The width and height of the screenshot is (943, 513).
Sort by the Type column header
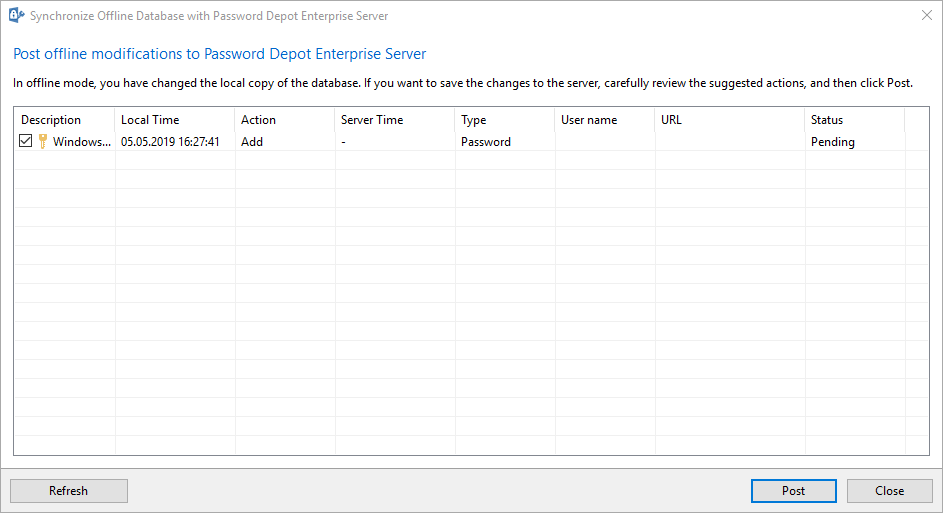click(505, 120)
